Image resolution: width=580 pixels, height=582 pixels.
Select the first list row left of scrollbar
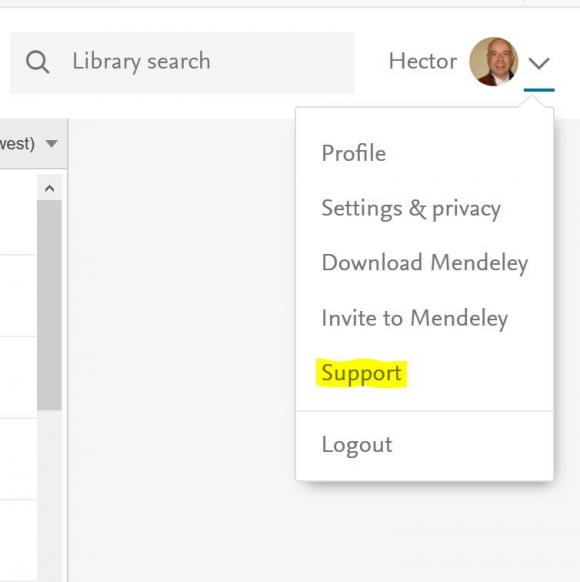[18, 212]
